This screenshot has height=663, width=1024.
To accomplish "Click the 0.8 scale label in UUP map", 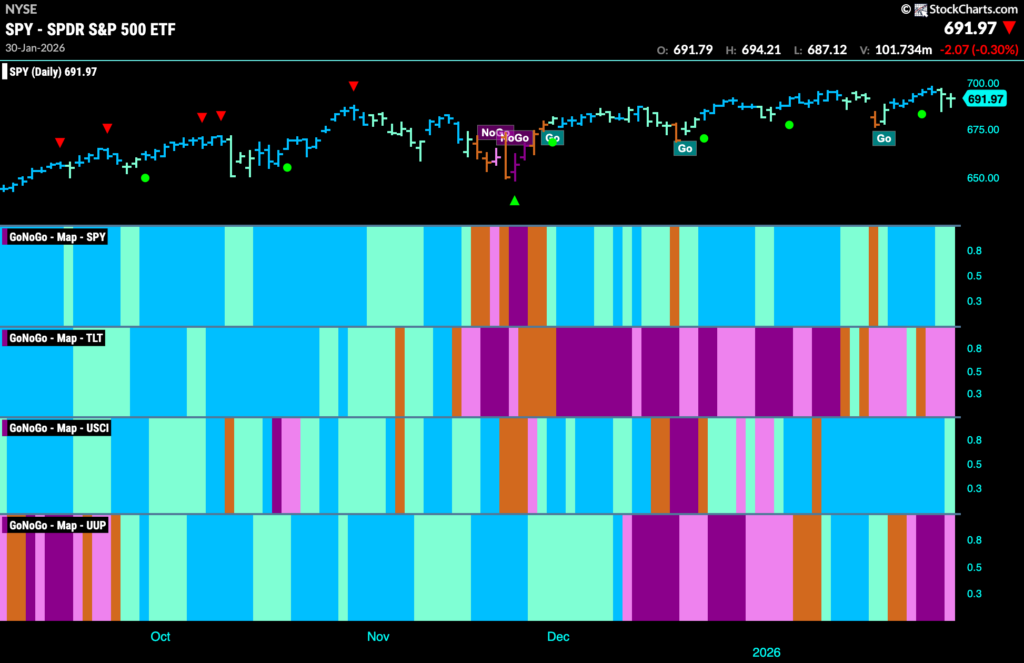I will (x=974, y=540).
